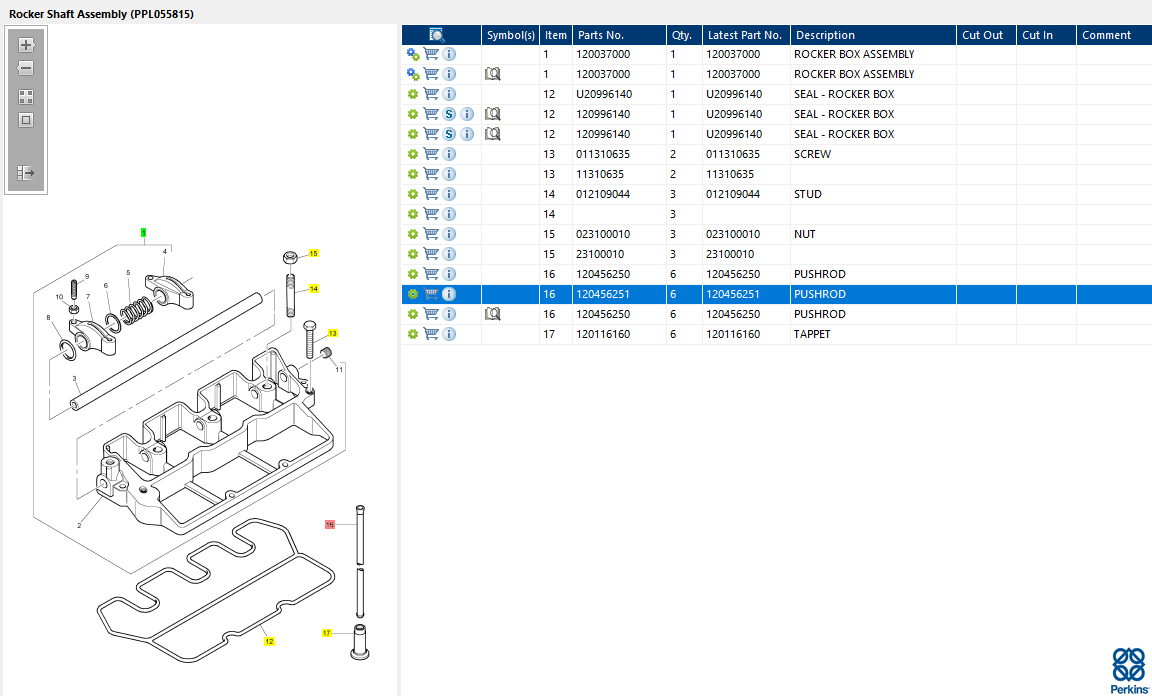Select the TAPPET row part number 120116160
This screenshot has height=696, width=1152.
point(603,334)
